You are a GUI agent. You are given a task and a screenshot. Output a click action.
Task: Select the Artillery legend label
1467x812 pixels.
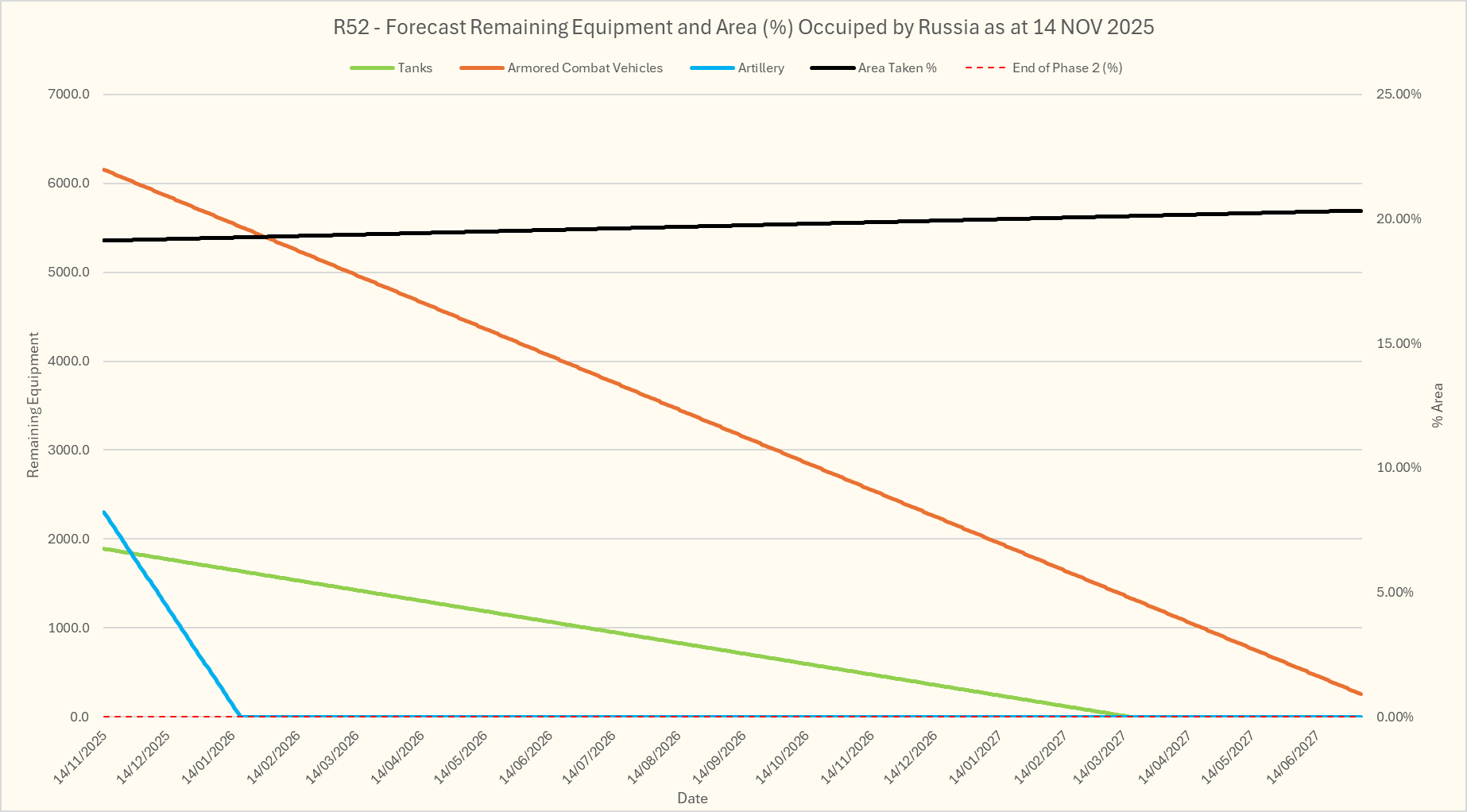761,68
